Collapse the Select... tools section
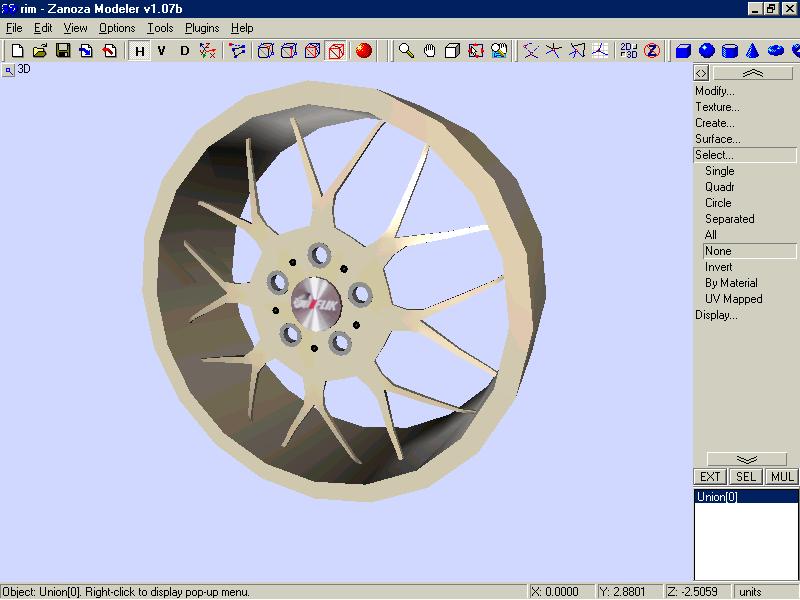The width and height of the screenshot is (800, 600). (x=714, y=155)
